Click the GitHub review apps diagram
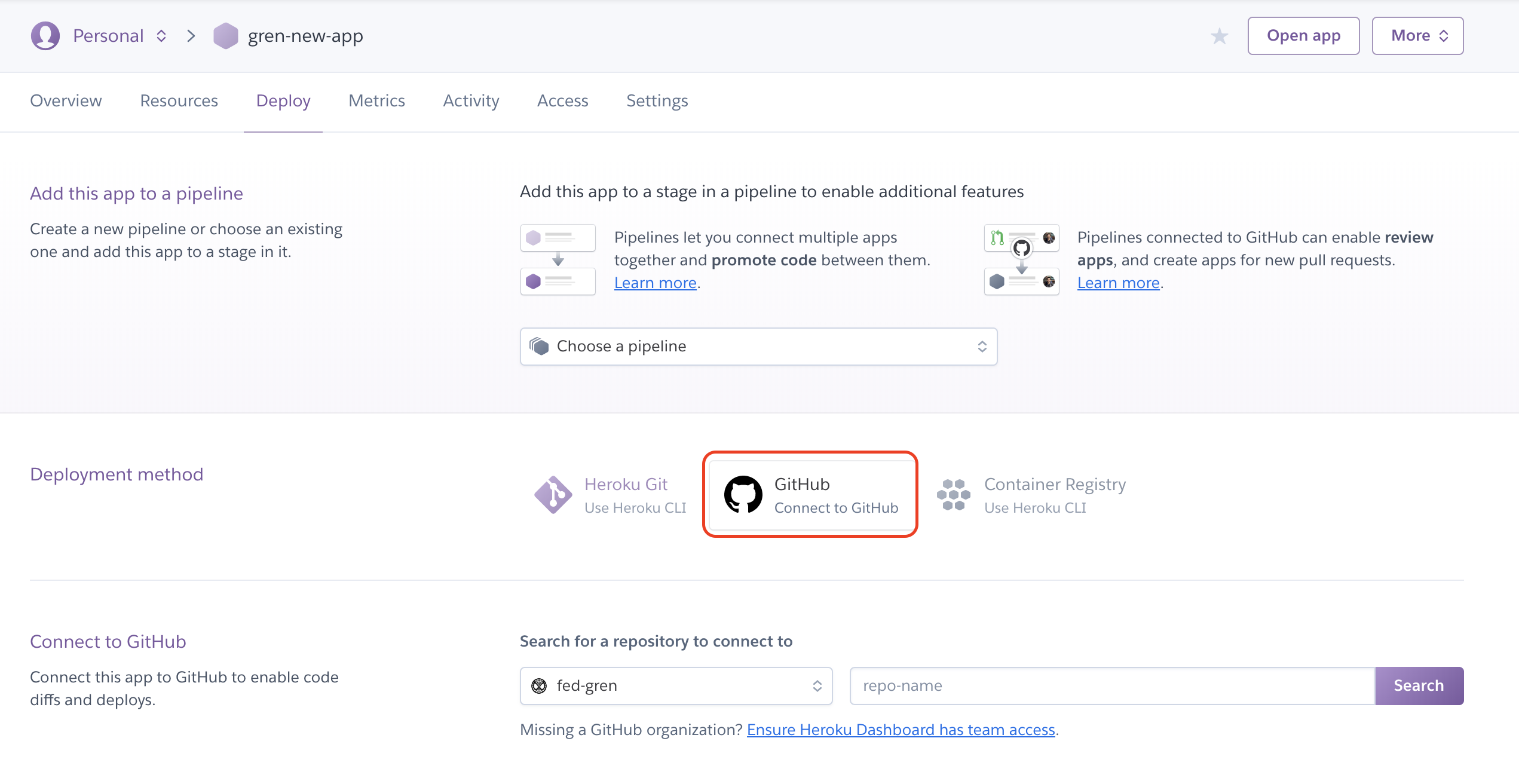The width and height of the screenshot is (1519, 784). 1021,260
